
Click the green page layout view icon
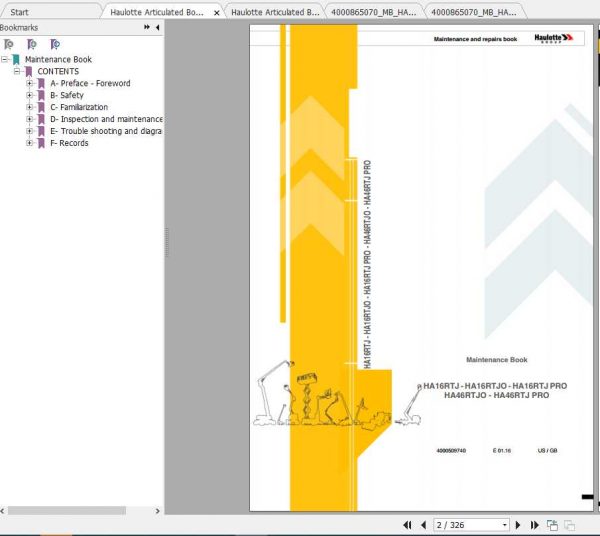pos(552,525)
